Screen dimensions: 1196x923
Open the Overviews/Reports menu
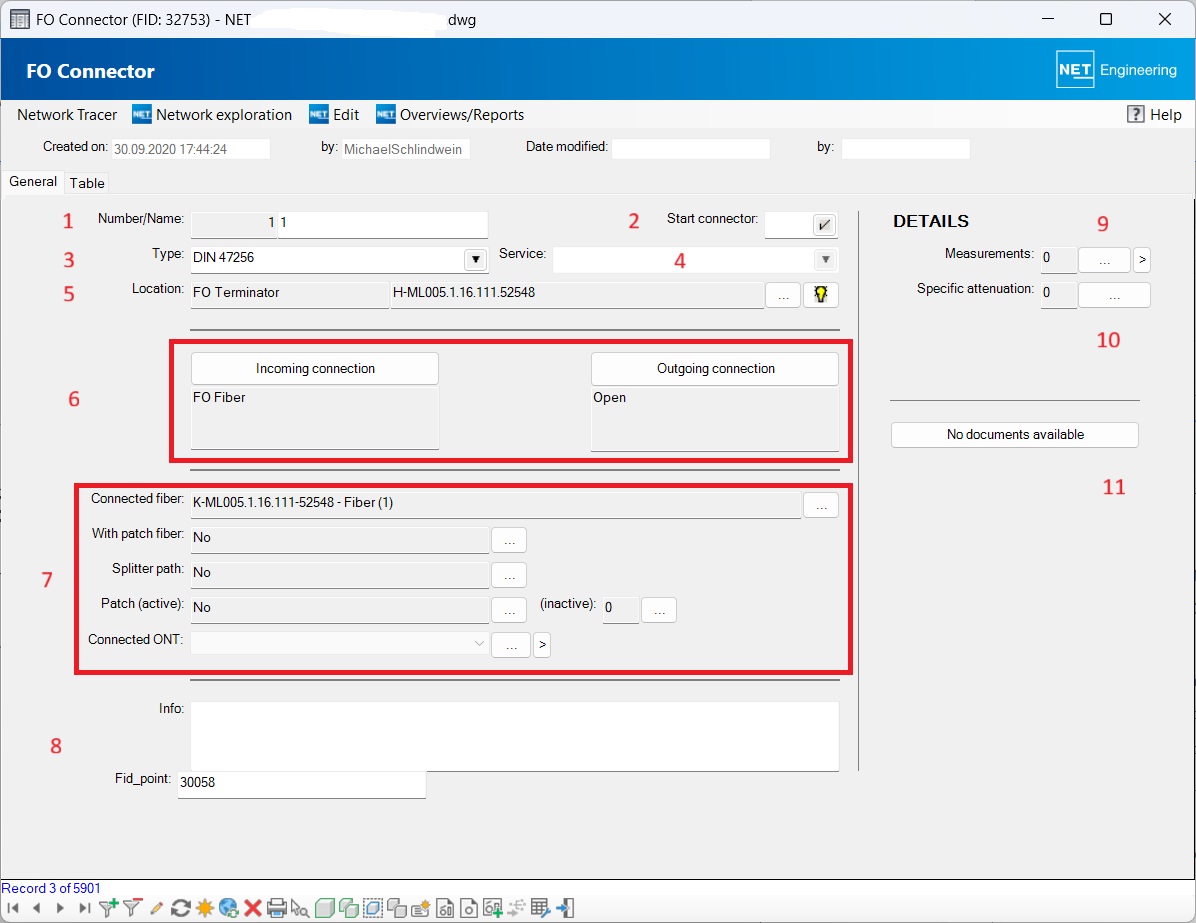(x=450, y=115)
